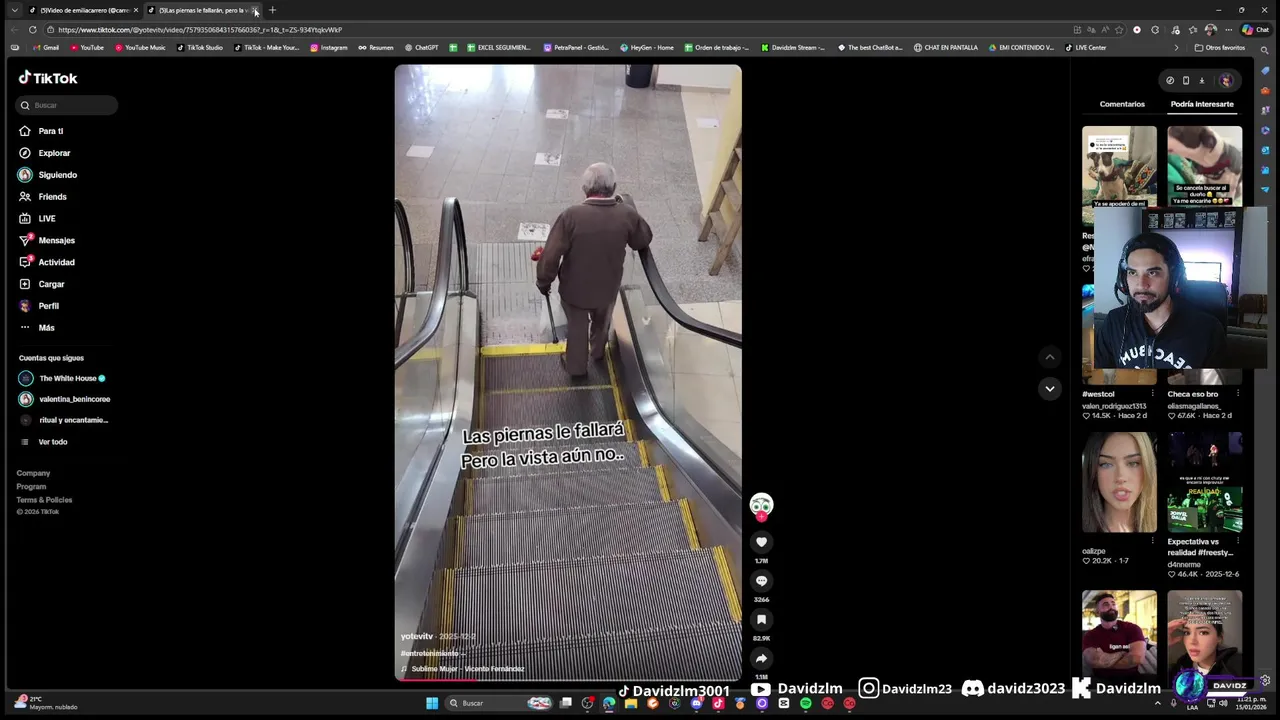
Task: Open the ChatGPT bookmark
Action: (x=422, y=47)
